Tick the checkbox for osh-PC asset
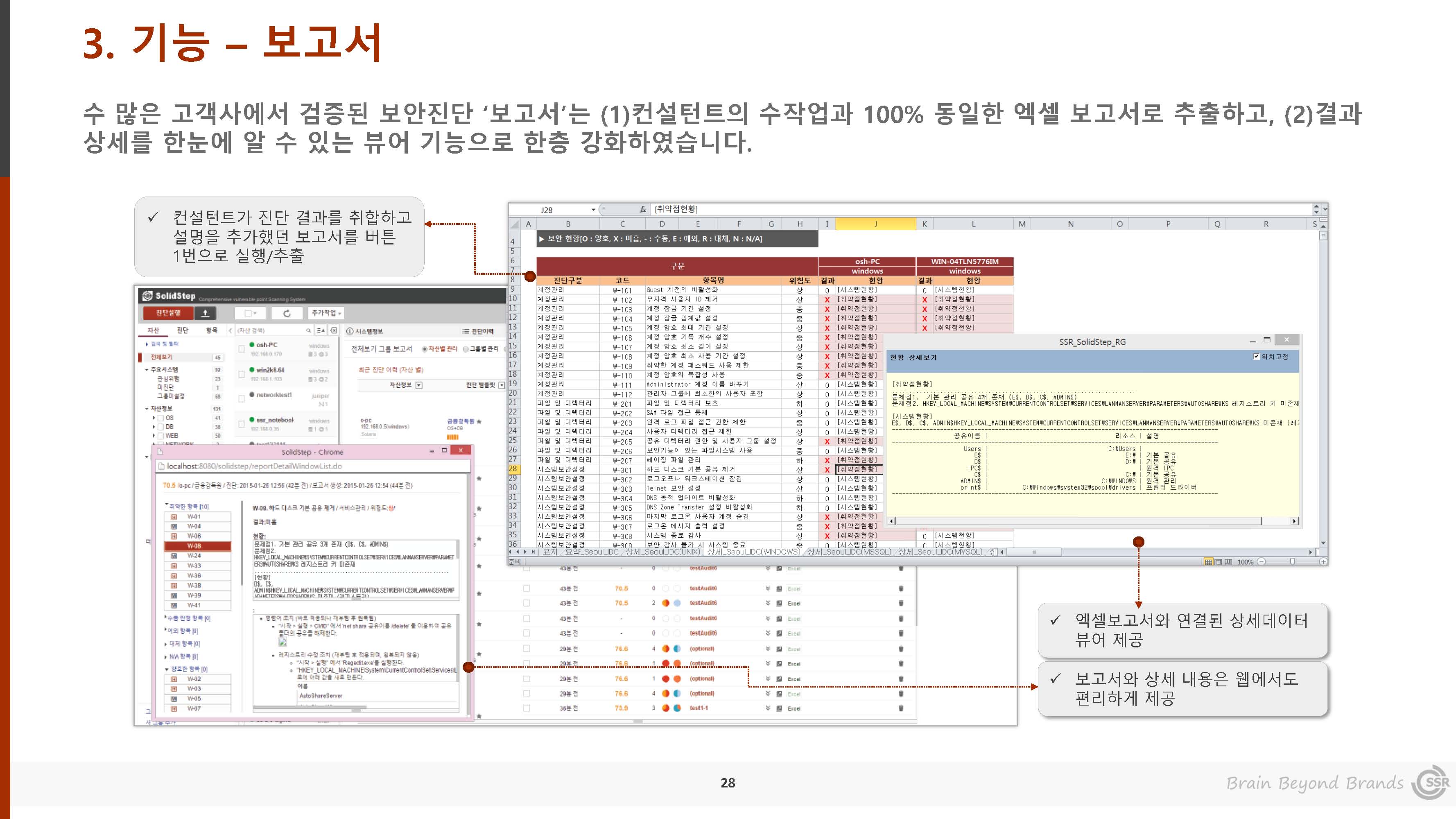The height and width of the screenshot is (819, 1456). coord(241,349)
